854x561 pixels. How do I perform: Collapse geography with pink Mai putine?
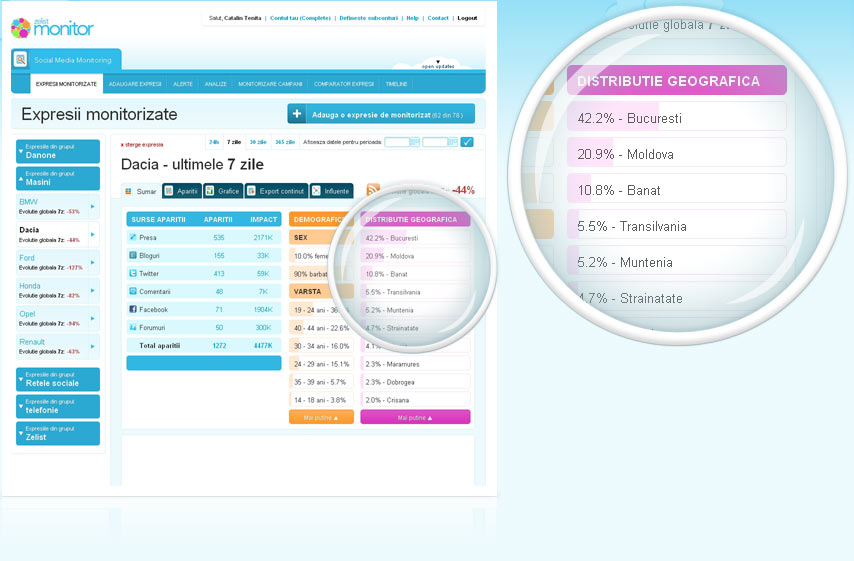415,417
